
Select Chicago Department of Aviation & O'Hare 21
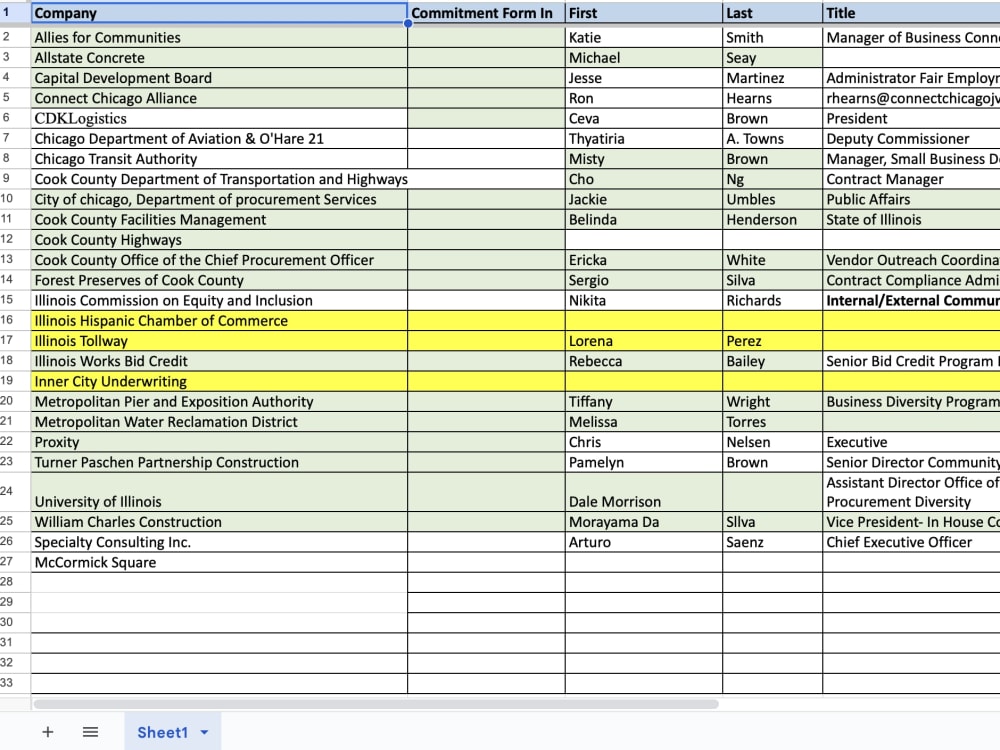point(219,139)
